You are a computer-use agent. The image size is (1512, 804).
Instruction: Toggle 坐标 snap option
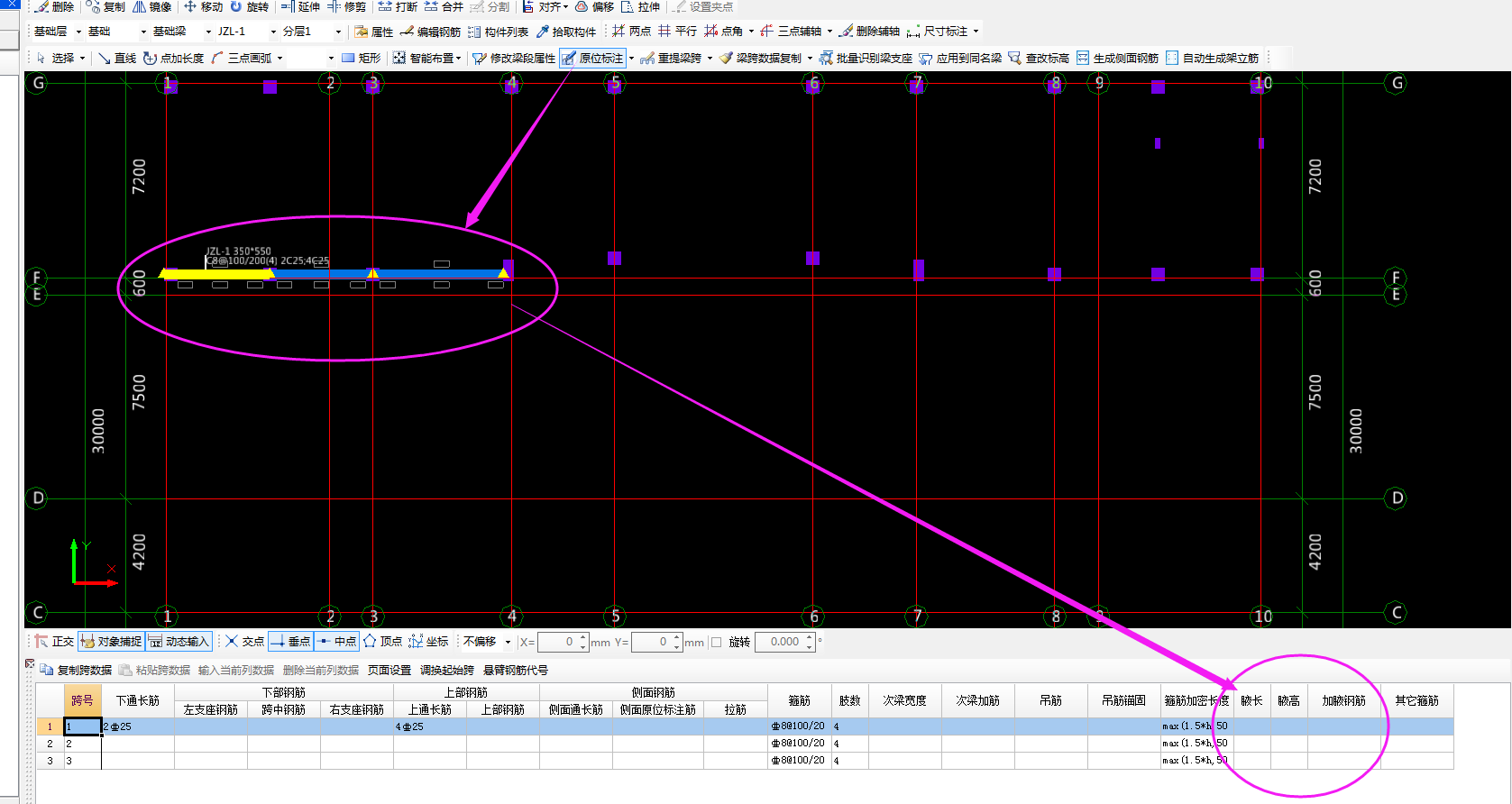[x=428, y=642]
